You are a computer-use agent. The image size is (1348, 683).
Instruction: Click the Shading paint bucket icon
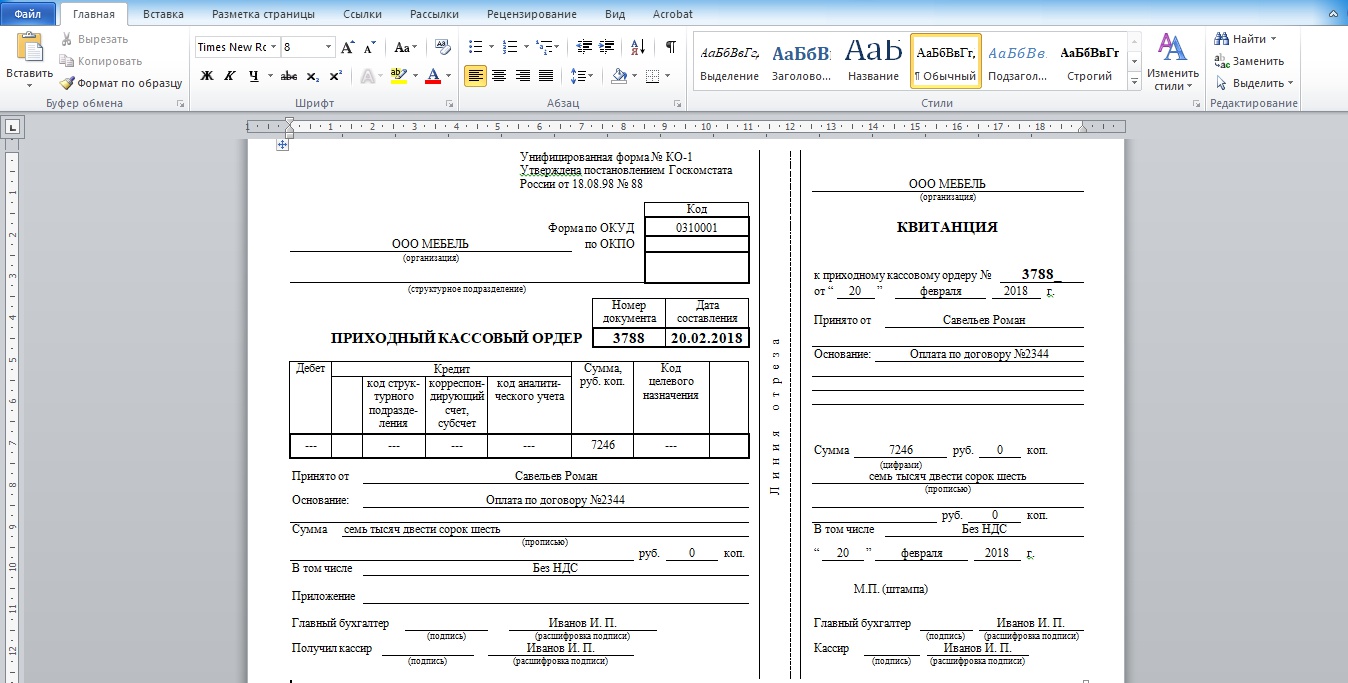tap(618, 76)
